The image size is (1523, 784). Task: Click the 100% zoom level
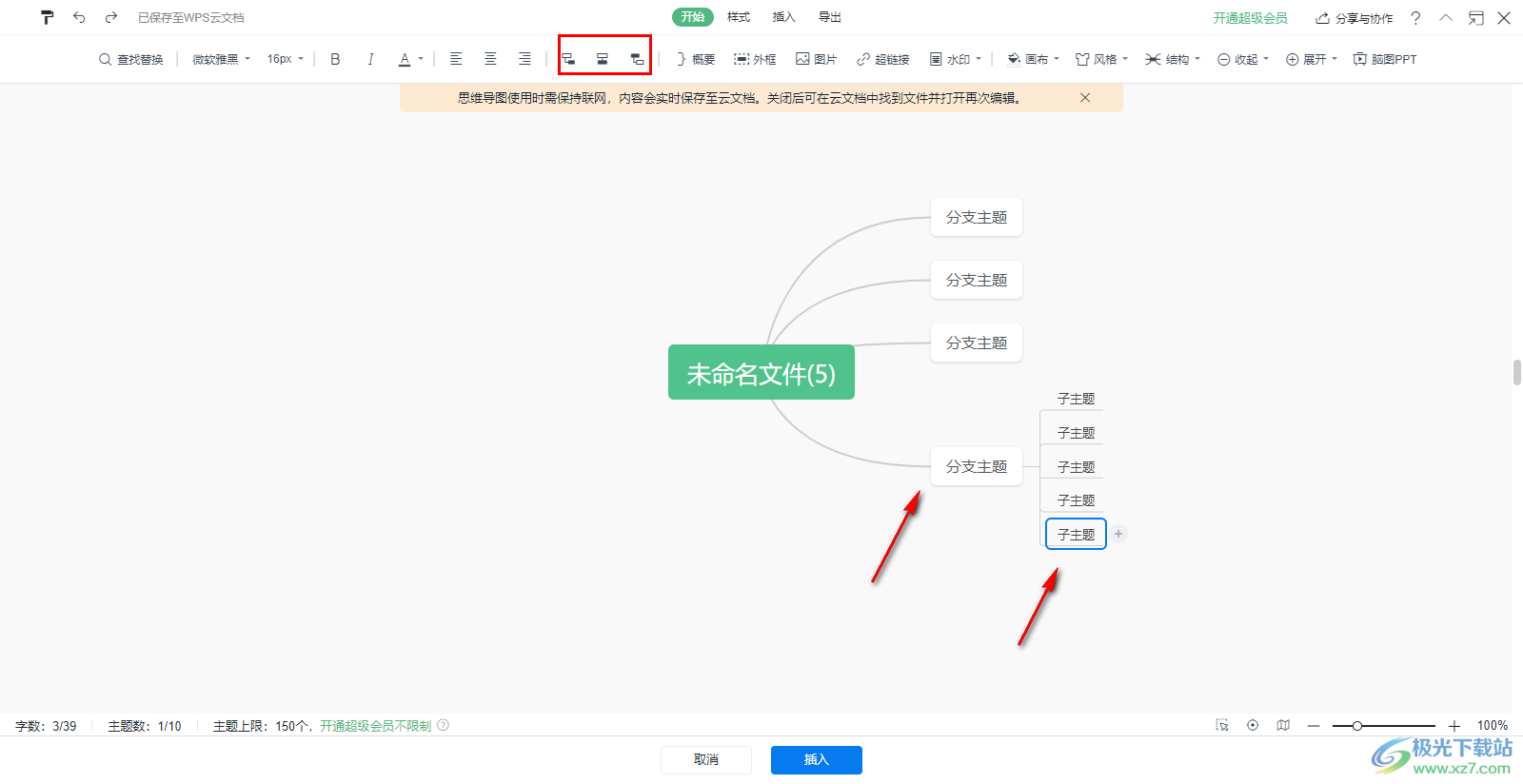(x=1493, y=726)
